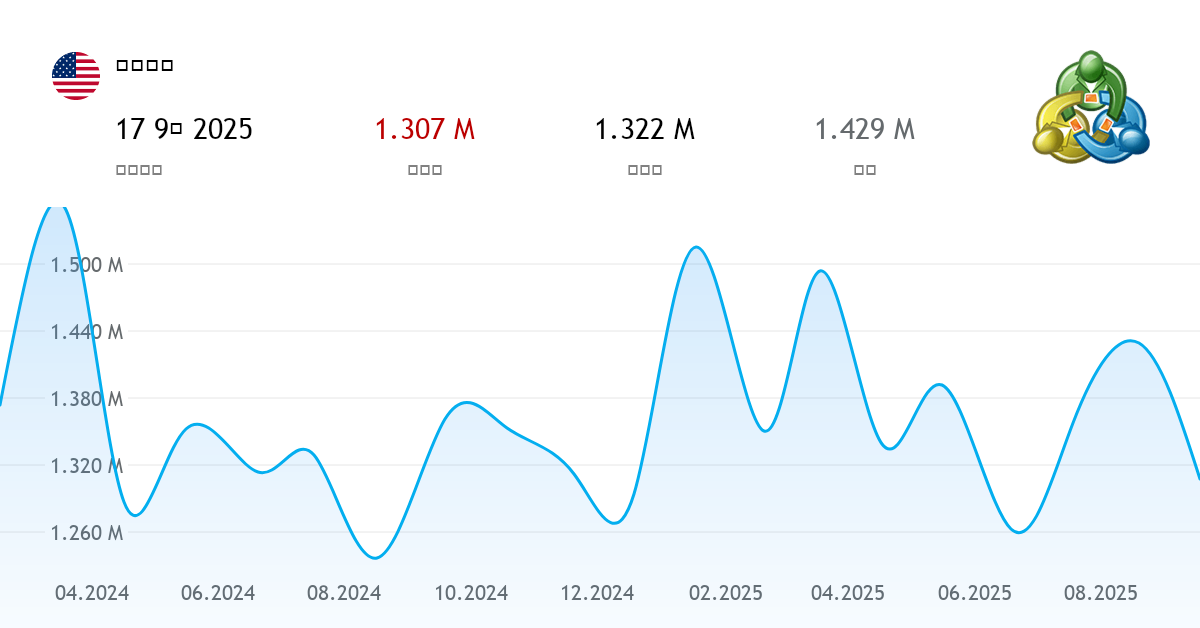Click the 1.500 M y-axis label
Viewport: 1200px width, 628px height.
point(87,265)
